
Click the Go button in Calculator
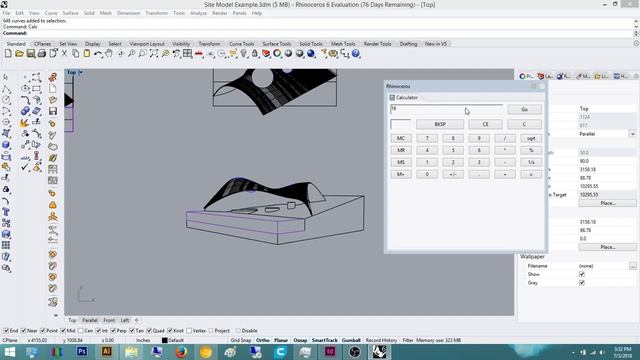[524, 109]
